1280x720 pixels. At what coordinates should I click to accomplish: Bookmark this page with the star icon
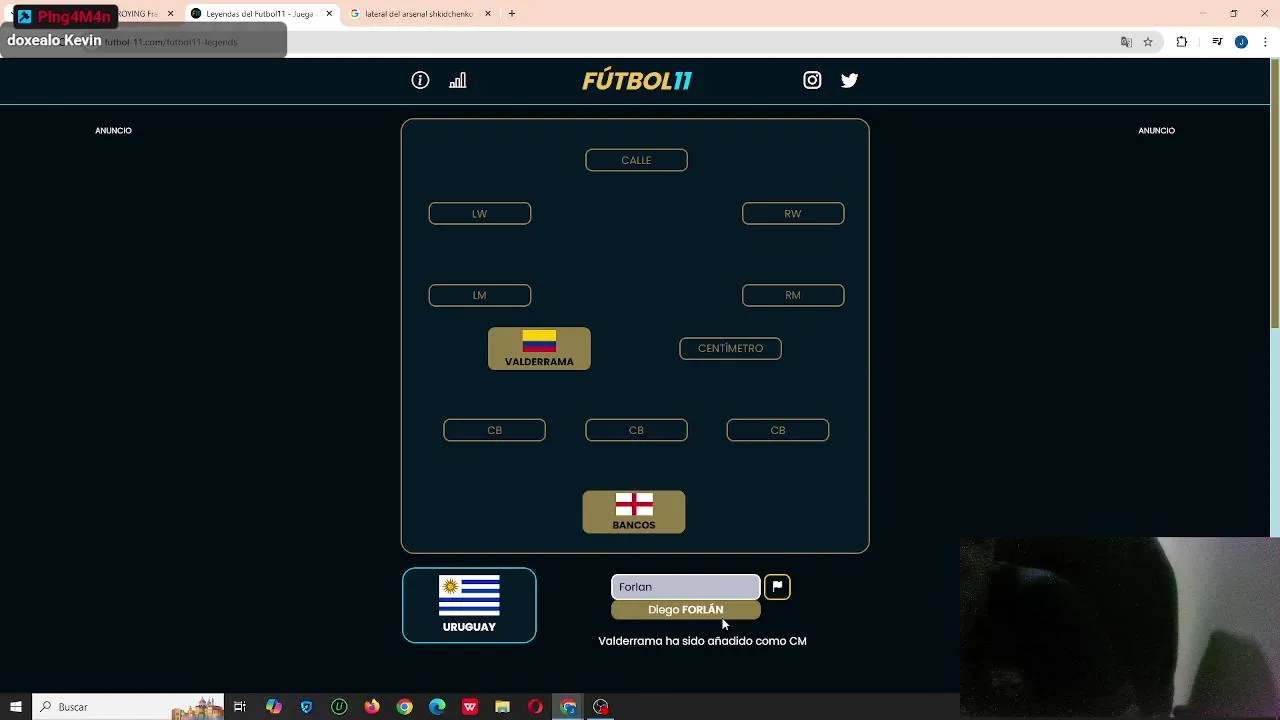[x=1148, y=42]
